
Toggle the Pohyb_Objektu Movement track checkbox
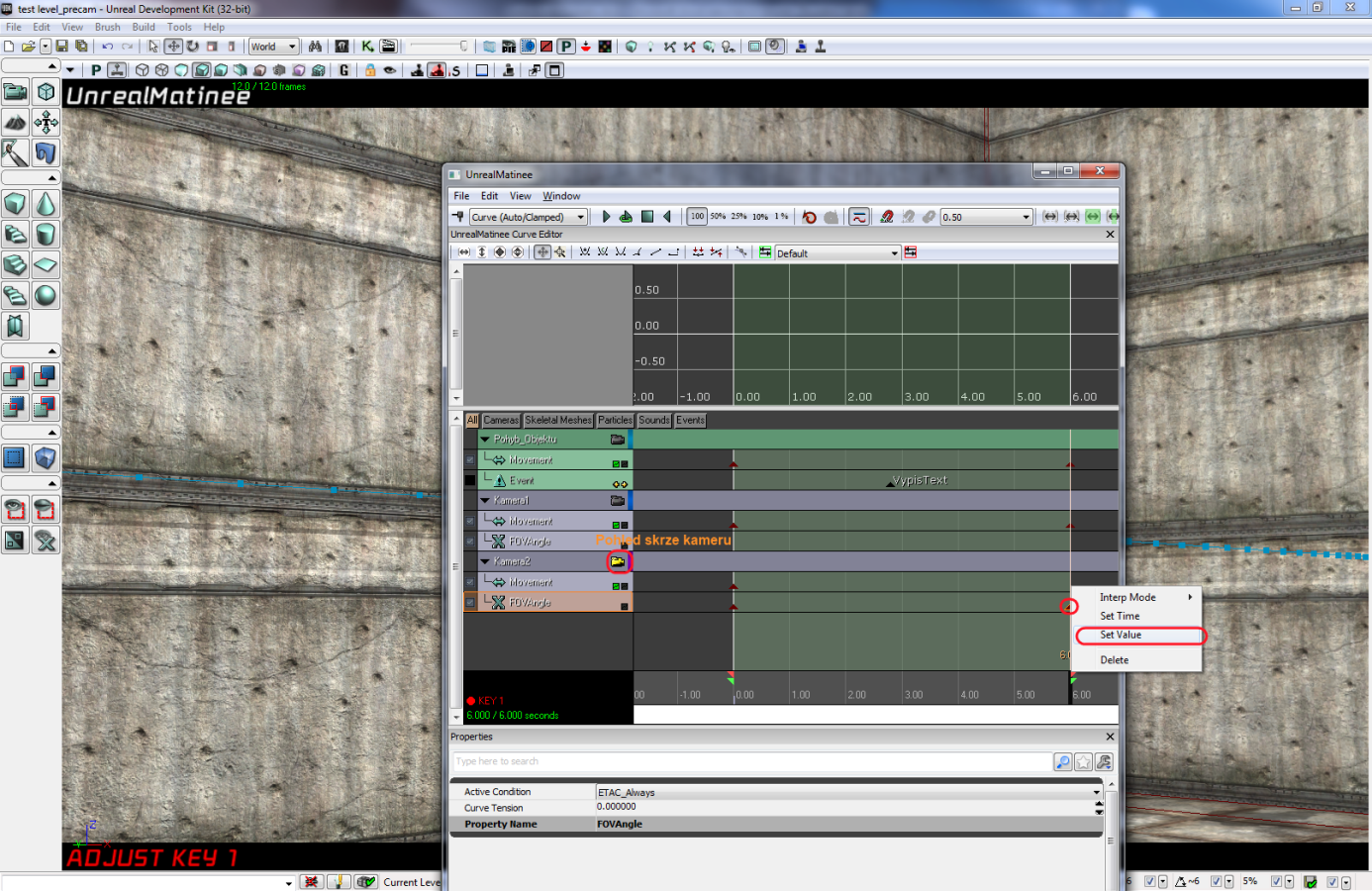[470, 460]
